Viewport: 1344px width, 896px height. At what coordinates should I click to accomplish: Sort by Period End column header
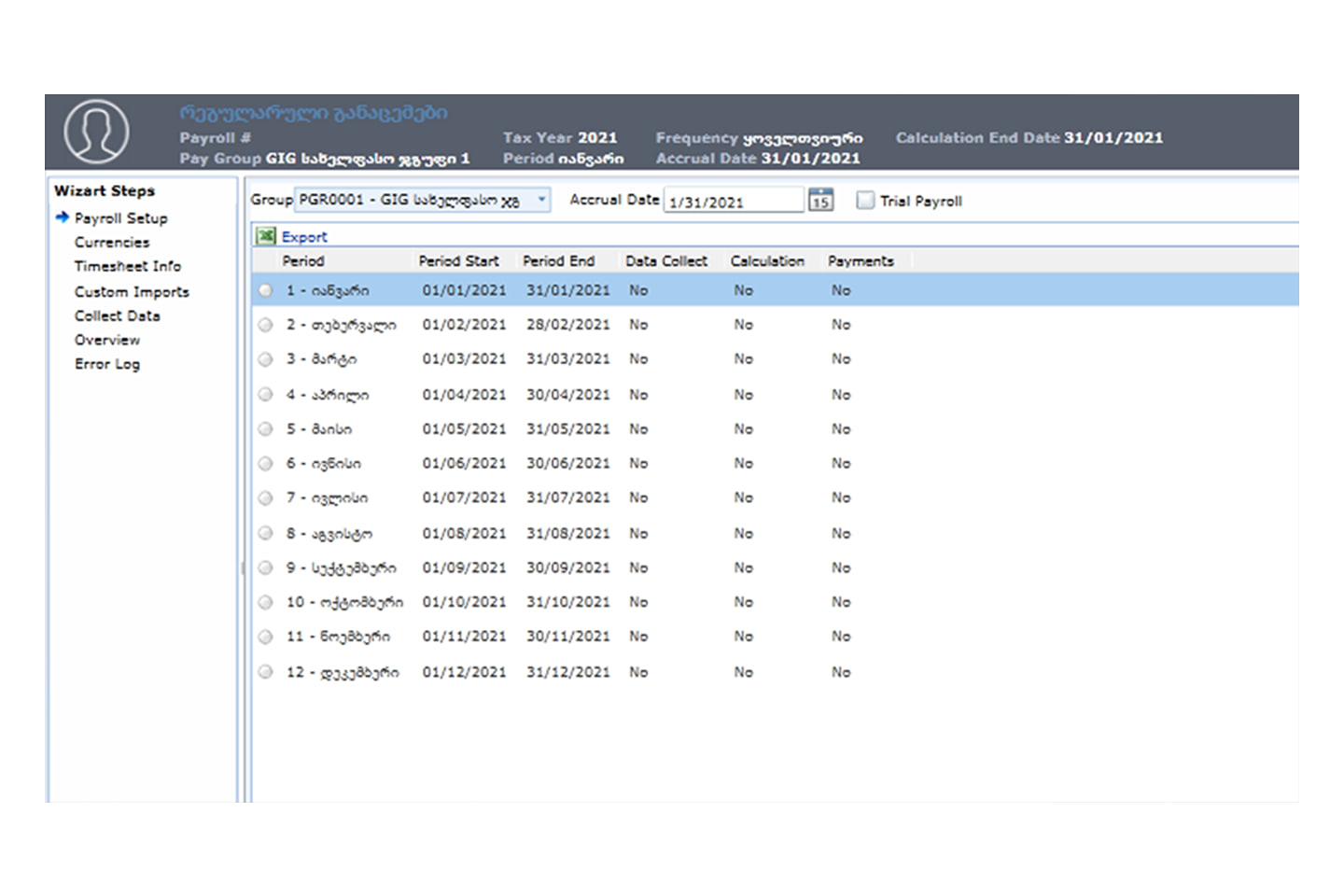(x=558, y=261)
